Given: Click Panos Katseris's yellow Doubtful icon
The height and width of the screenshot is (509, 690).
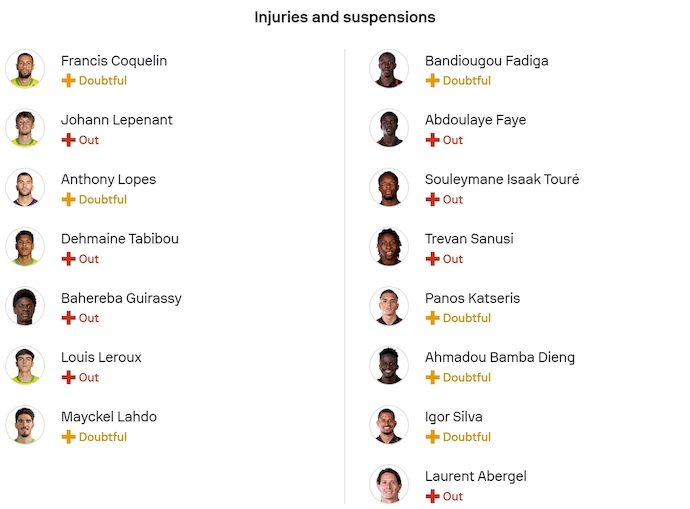Looking at the screenshot, I should (432, 318).
